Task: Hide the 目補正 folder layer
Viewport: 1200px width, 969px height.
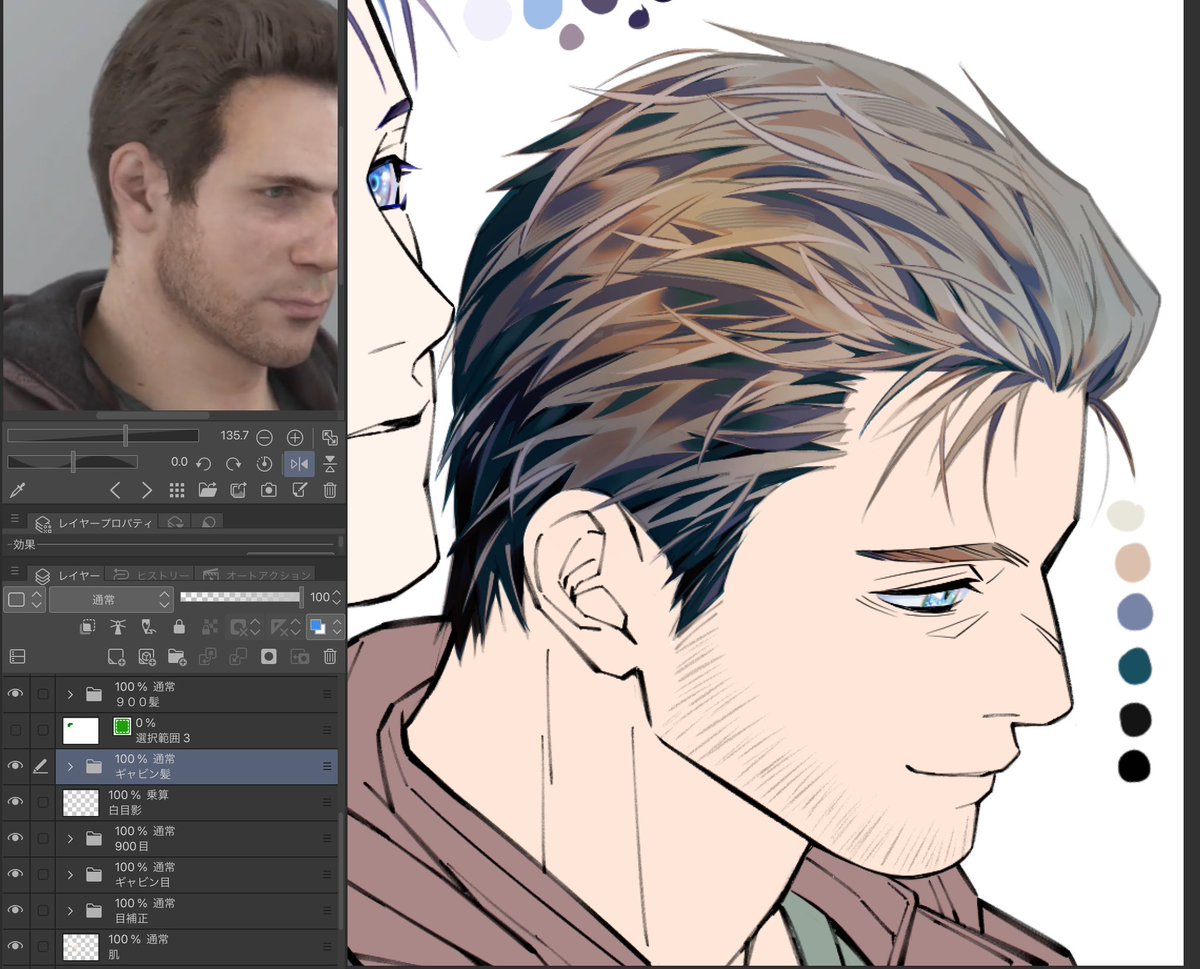Action: [15, 910]
